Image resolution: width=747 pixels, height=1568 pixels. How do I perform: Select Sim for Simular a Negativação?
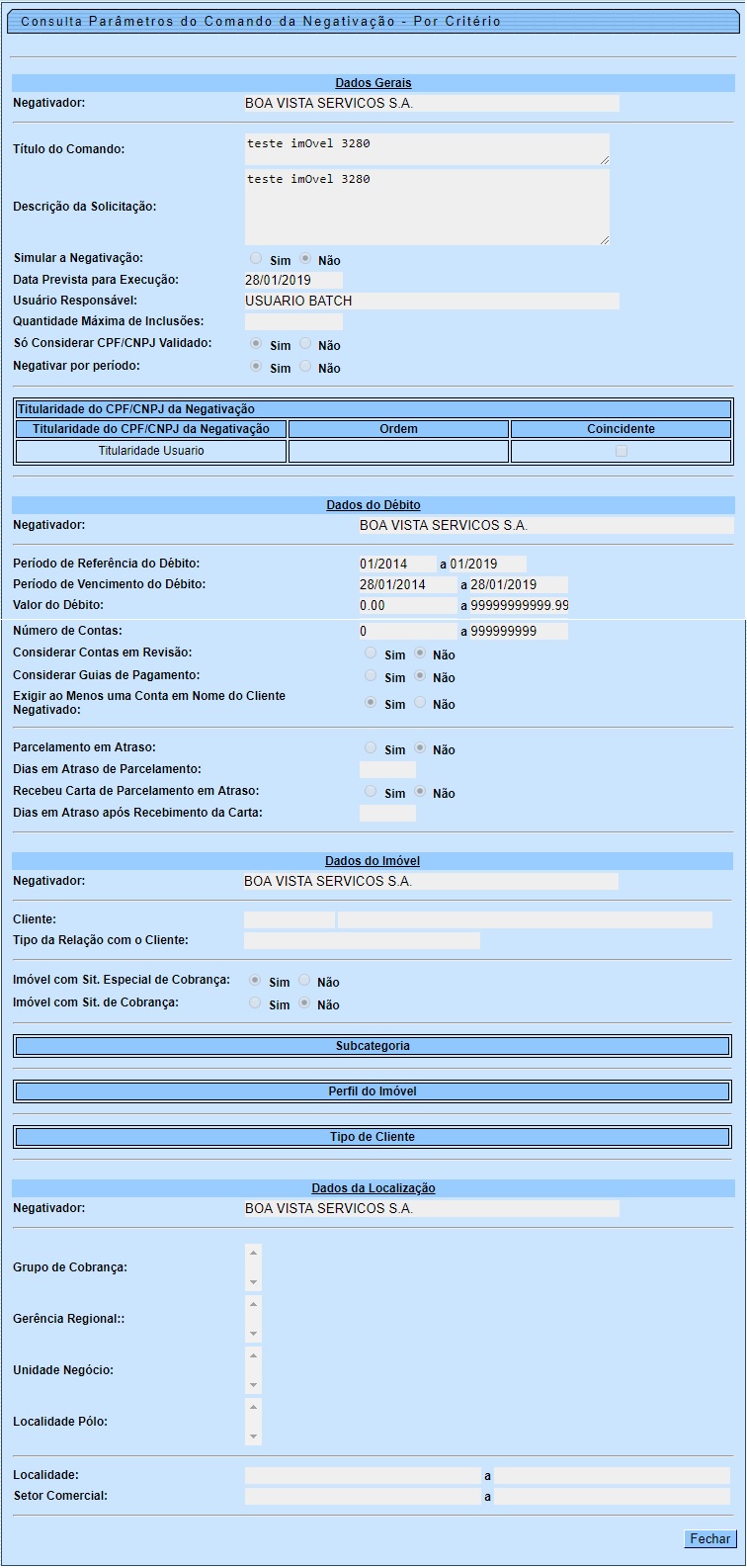(x=257, y=259)
